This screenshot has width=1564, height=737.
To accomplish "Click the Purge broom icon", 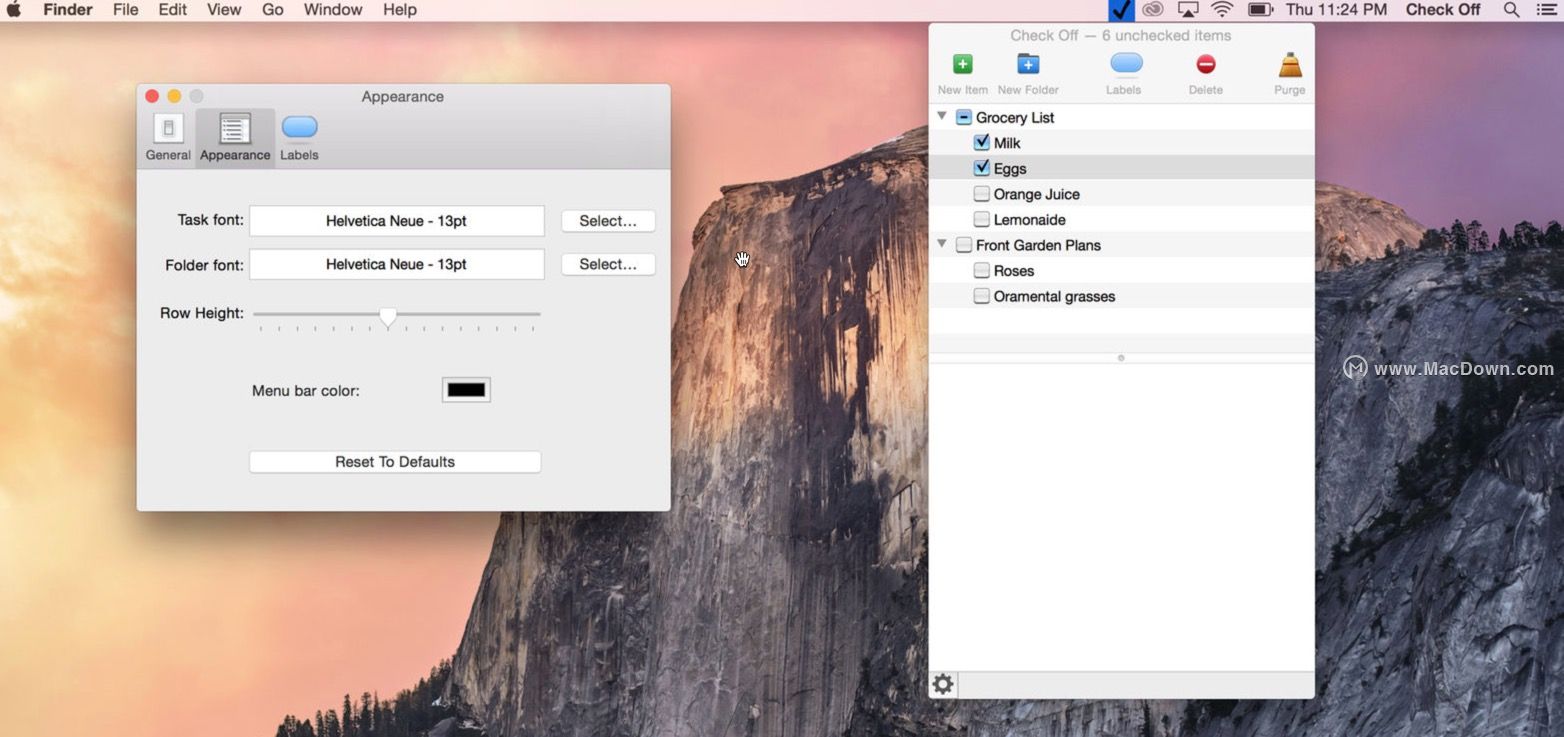I will click(x=1289, y=65).
